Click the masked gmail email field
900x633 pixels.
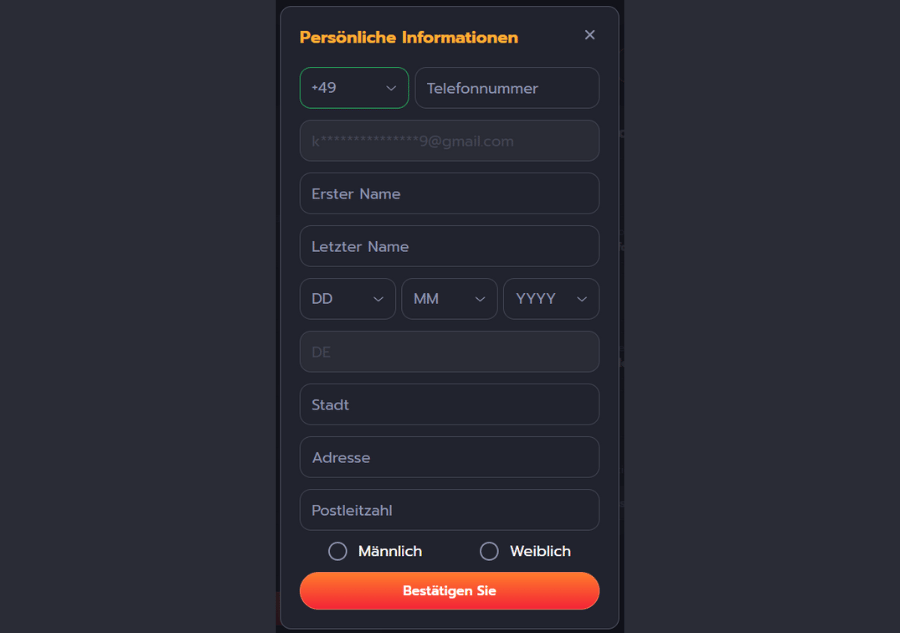[x=449, y=141]
